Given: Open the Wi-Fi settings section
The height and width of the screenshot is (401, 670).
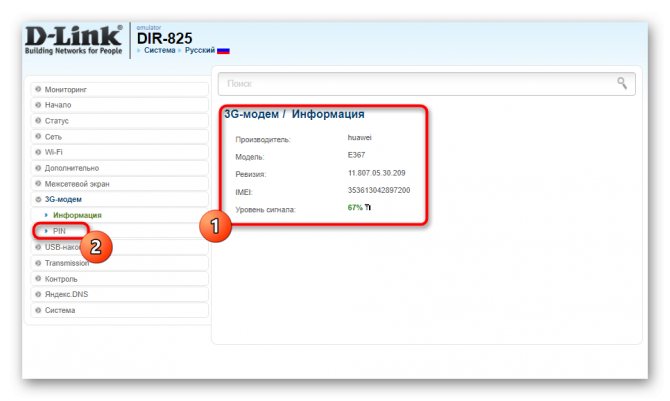Looking at the screenshot, I should pos(56,152).
